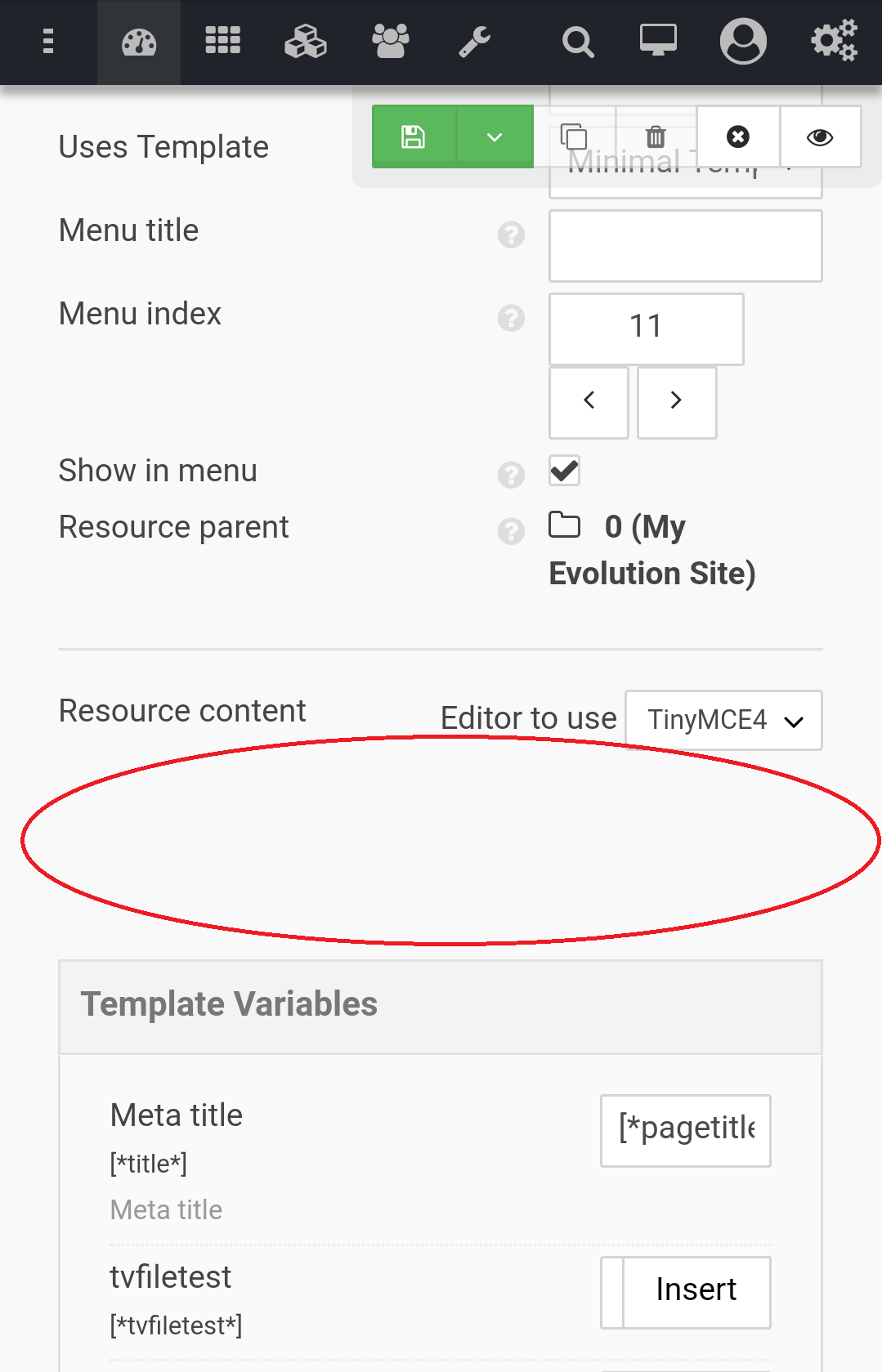
Task: Save the resource with green button
Action: pyautogui.click(x=413, y=136)
